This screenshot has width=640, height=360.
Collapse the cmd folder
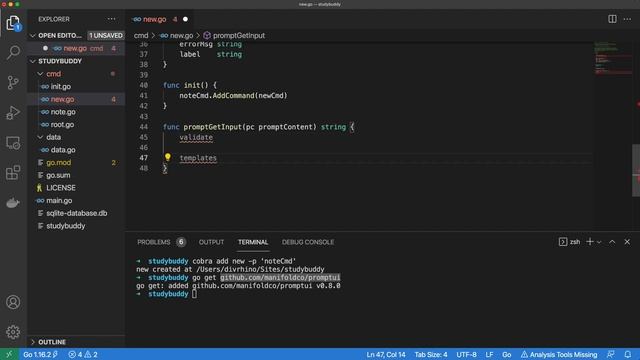coord(40,74)
